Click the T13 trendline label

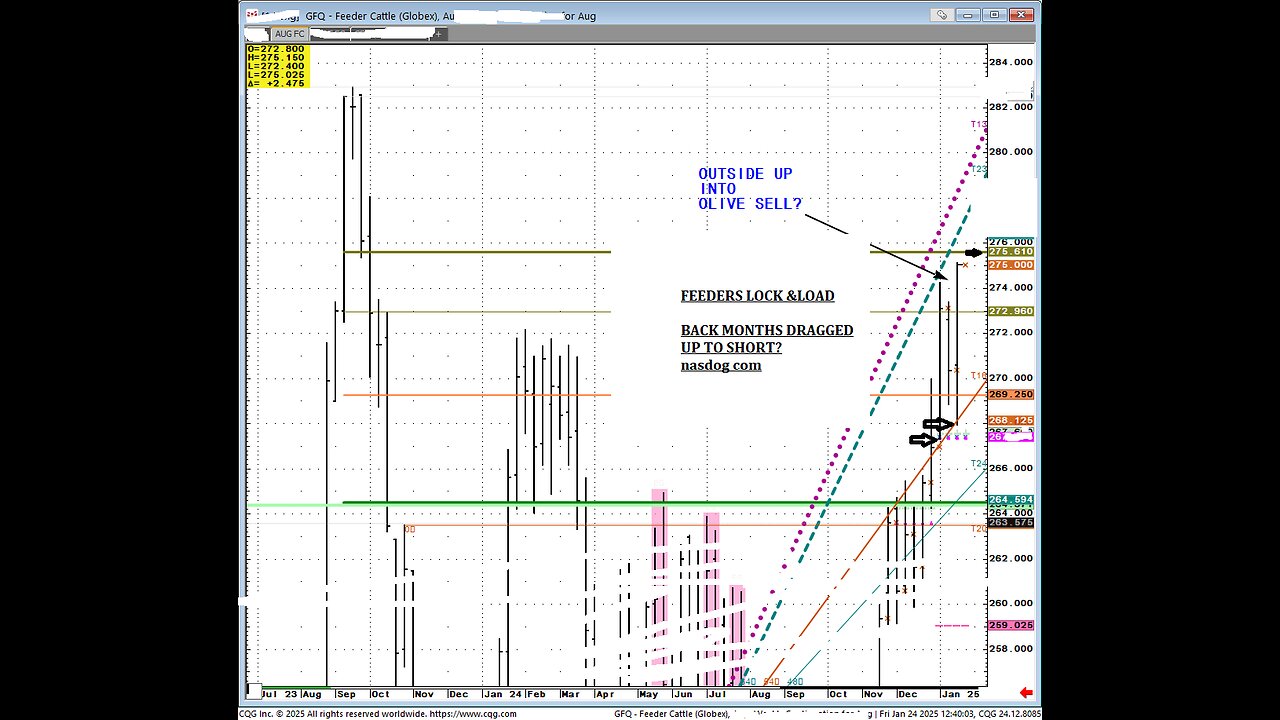coord(979,124)
